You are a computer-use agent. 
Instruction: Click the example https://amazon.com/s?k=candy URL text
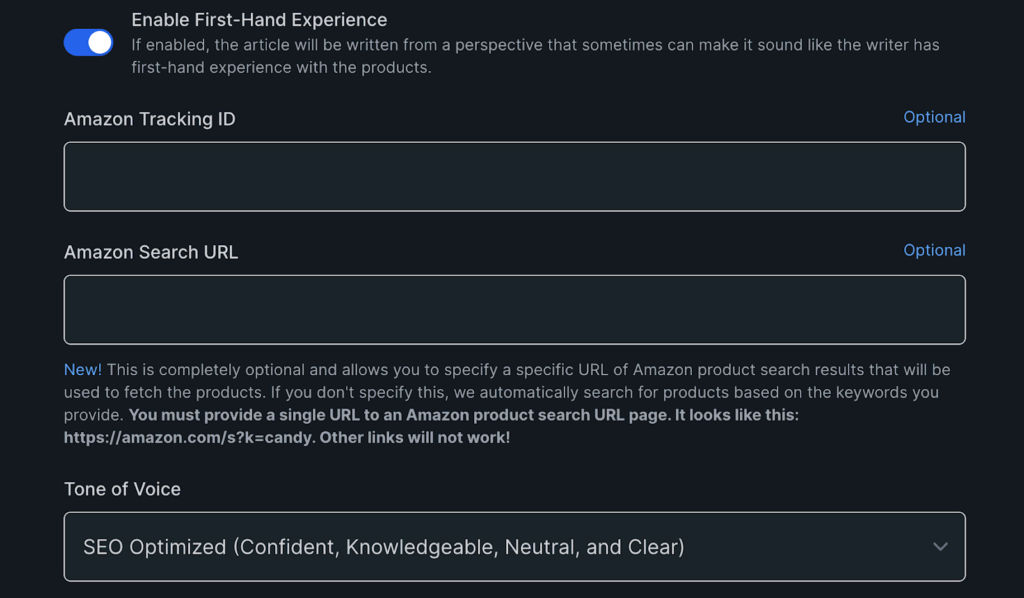pyautogui.click(x=188, y=437)
